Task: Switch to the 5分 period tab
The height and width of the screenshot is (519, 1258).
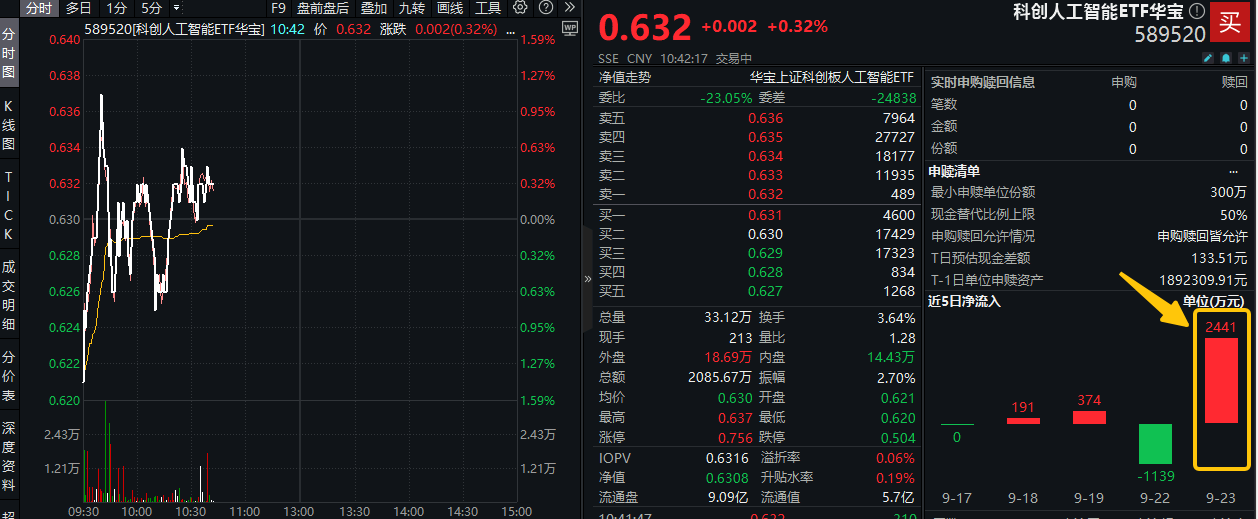Action: tap(151, 8)
